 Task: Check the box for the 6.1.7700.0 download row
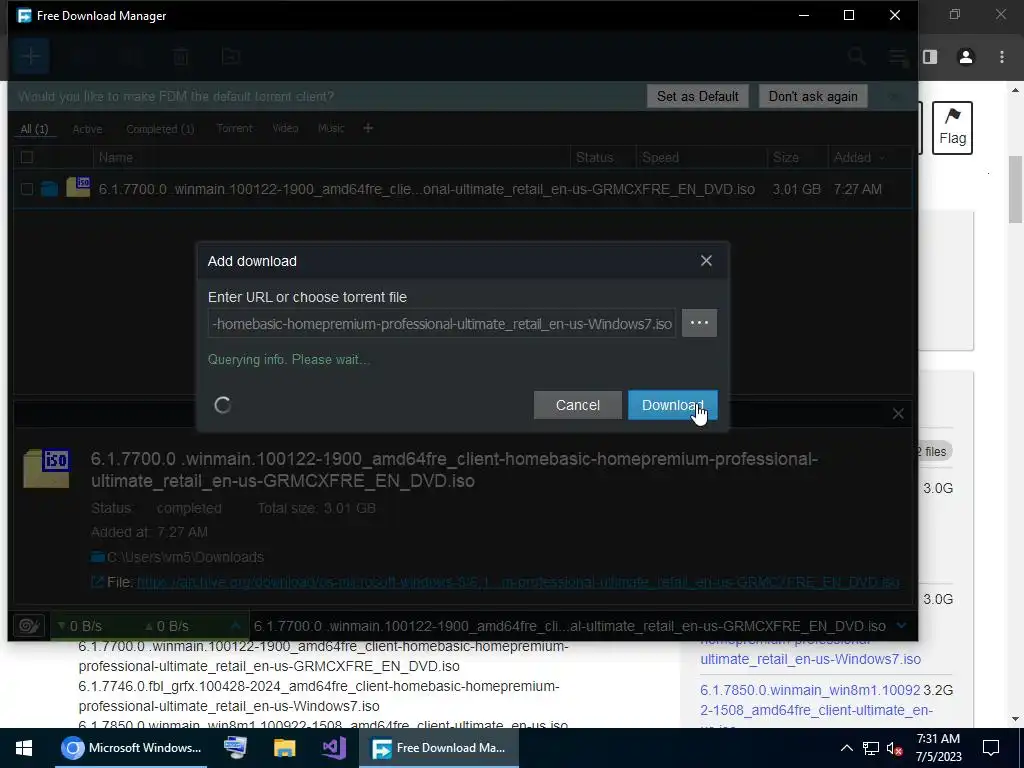pyautogui.click(x=27, y=189)
